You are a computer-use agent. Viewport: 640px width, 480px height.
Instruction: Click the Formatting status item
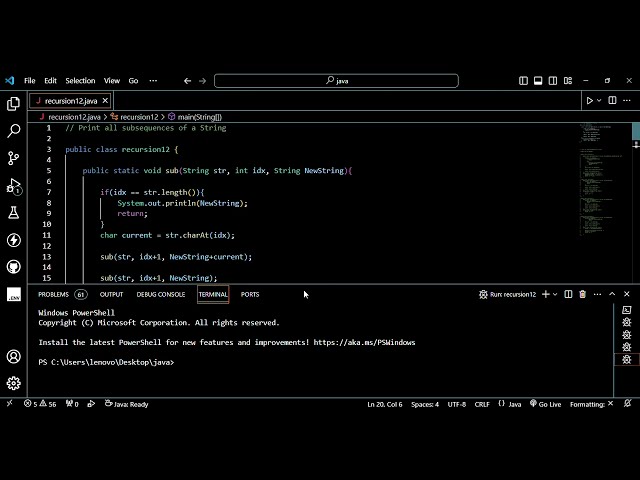(x=591, y=404)
